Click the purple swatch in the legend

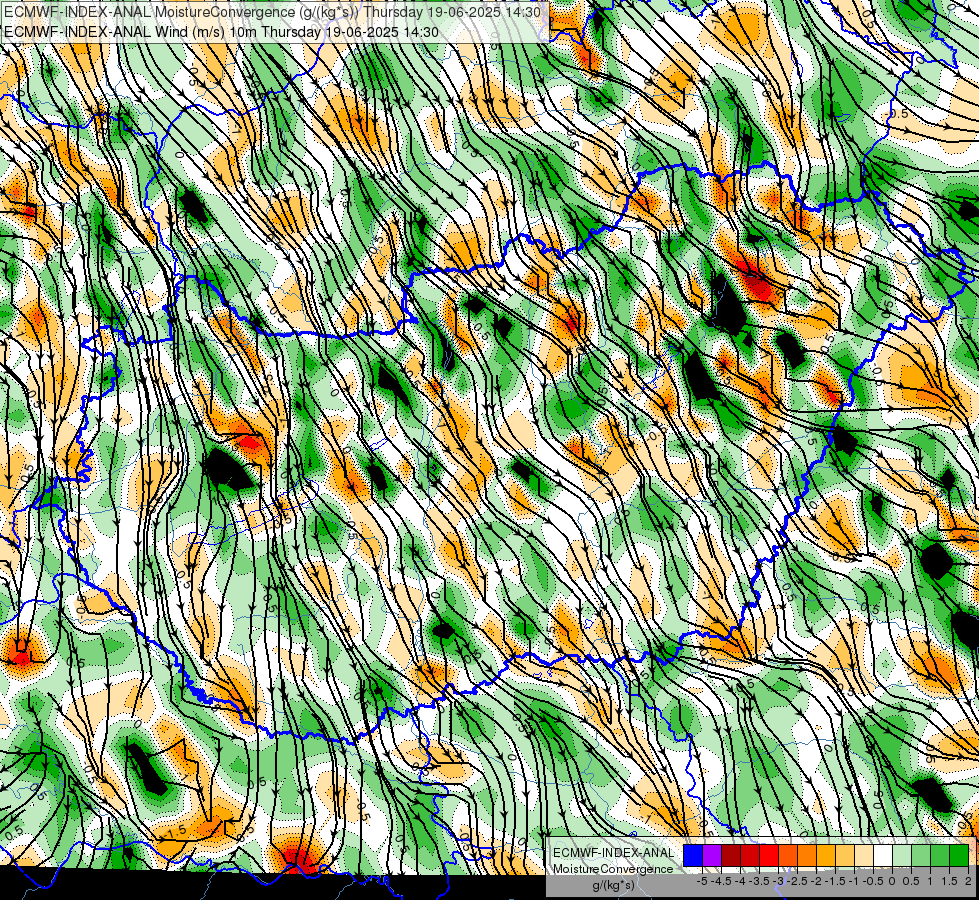712,856
